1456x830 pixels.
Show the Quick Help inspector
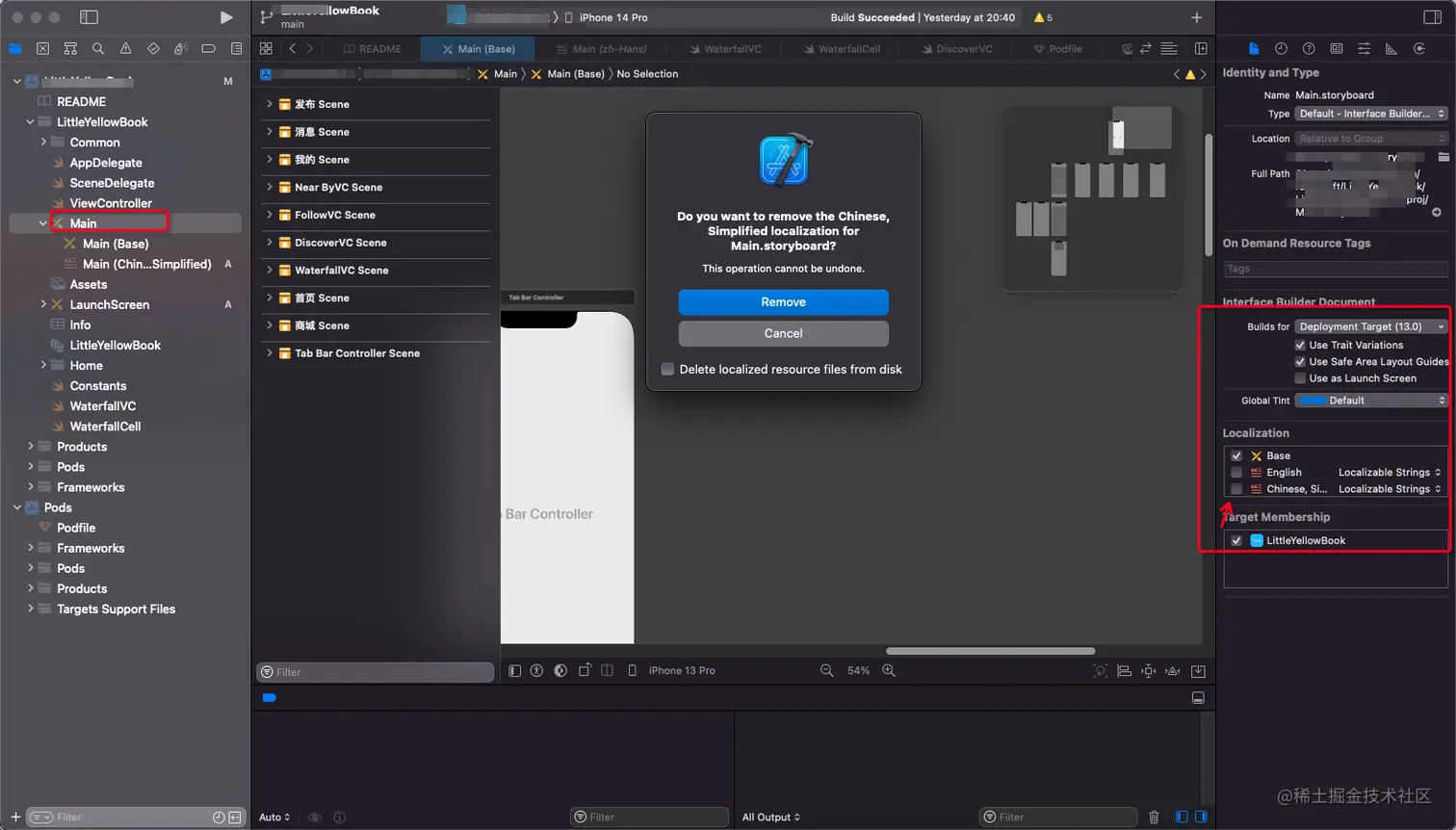point(1309,48)
